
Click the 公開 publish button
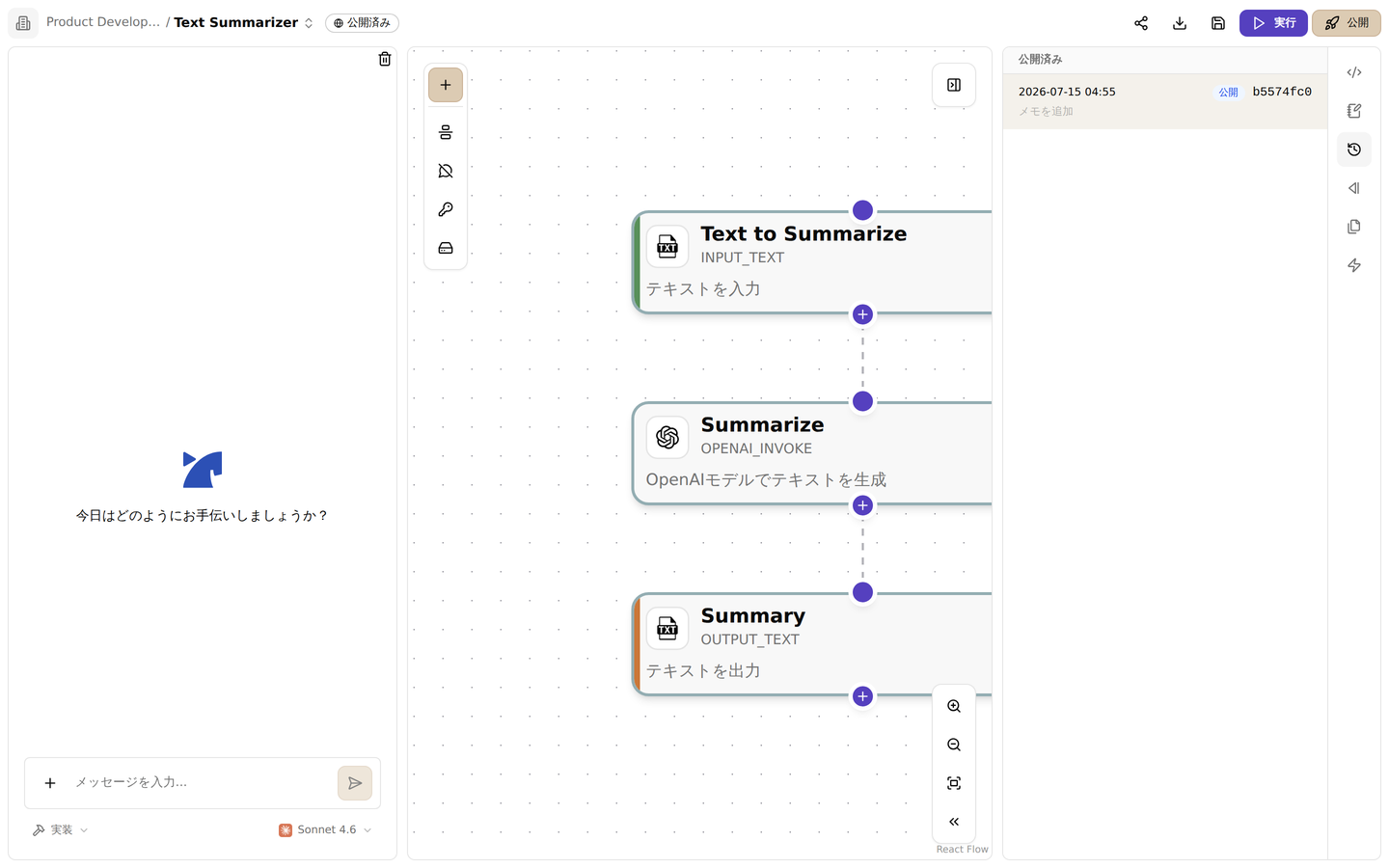pyautogui.click(x=1347, y=23)
